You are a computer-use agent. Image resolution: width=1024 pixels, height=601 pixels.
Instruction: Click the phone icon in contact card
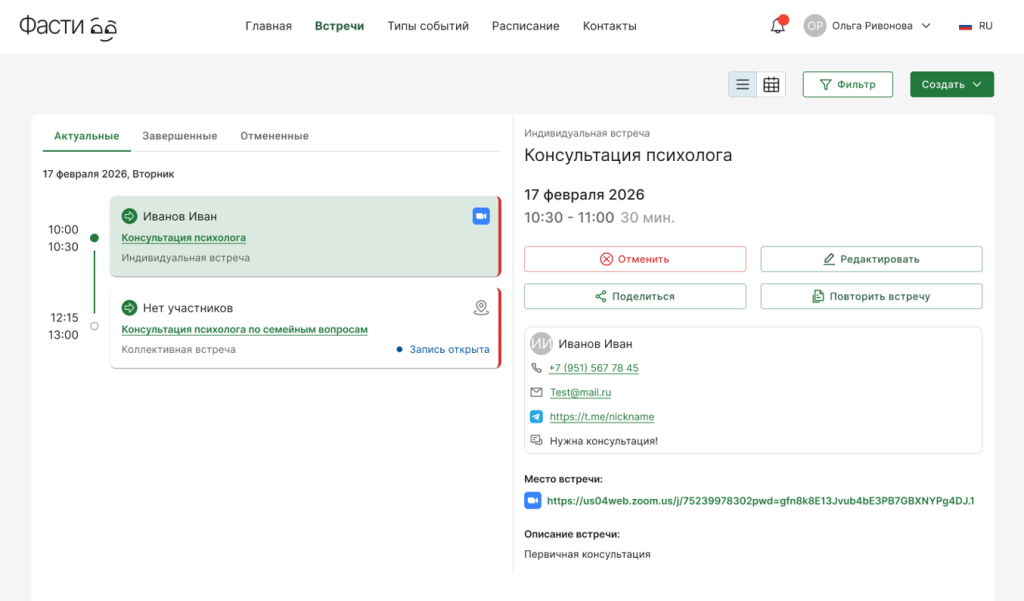point(536,368)
